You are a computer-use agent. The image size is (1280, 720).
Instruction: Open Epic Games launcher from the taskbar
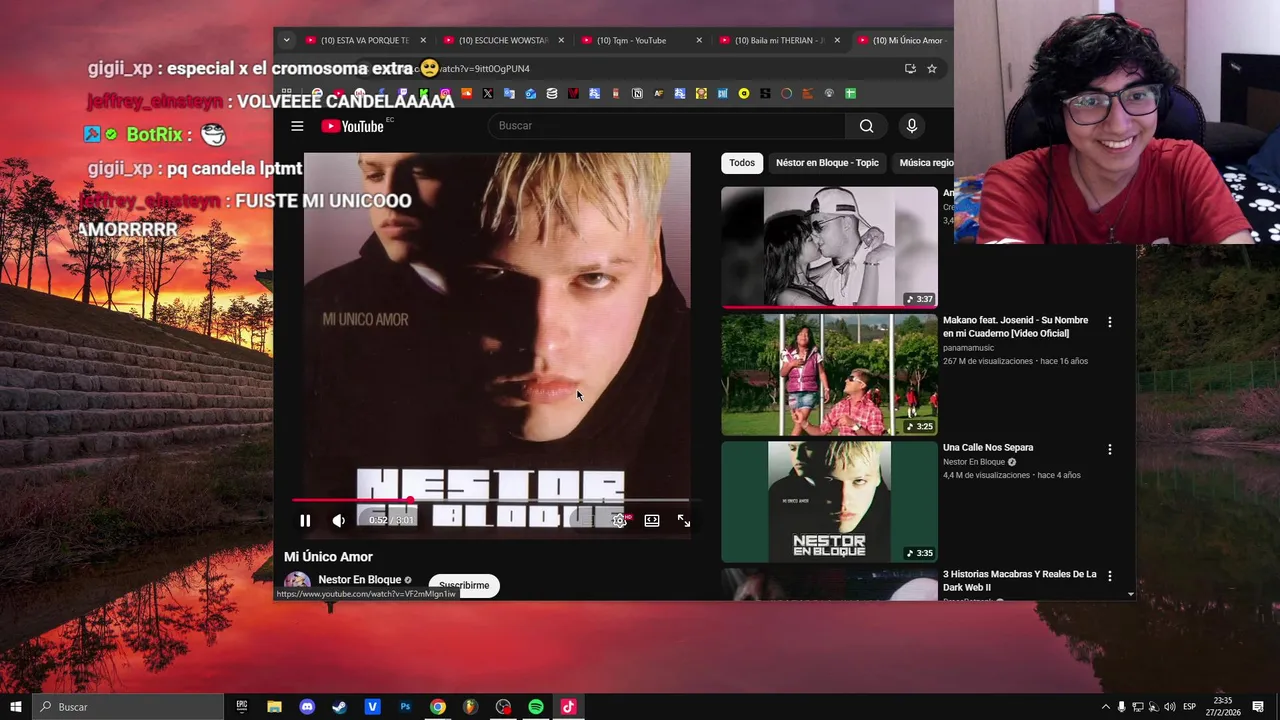pyautogui.click(x=242, y=706)
